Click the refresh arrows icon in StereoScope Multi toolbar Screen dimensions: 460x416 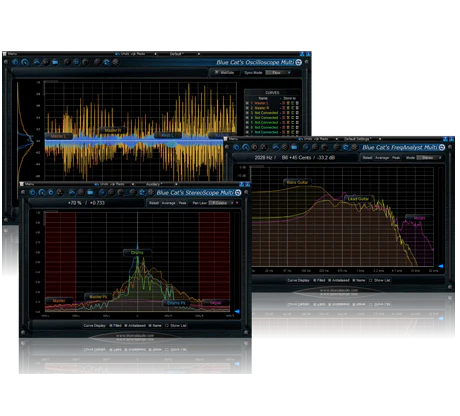point(142,192)
